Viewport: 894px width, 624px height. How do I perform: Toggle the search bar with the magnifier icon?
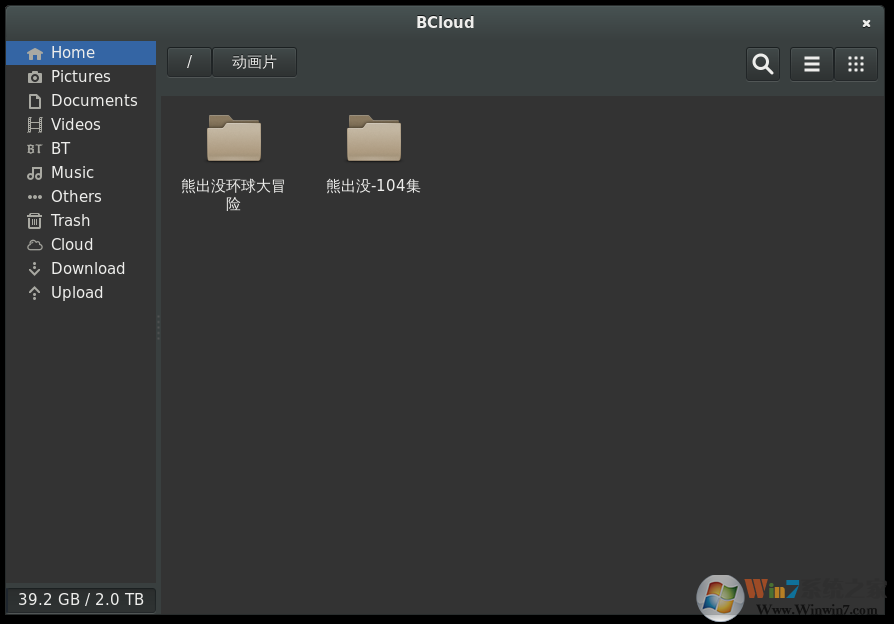762,63
